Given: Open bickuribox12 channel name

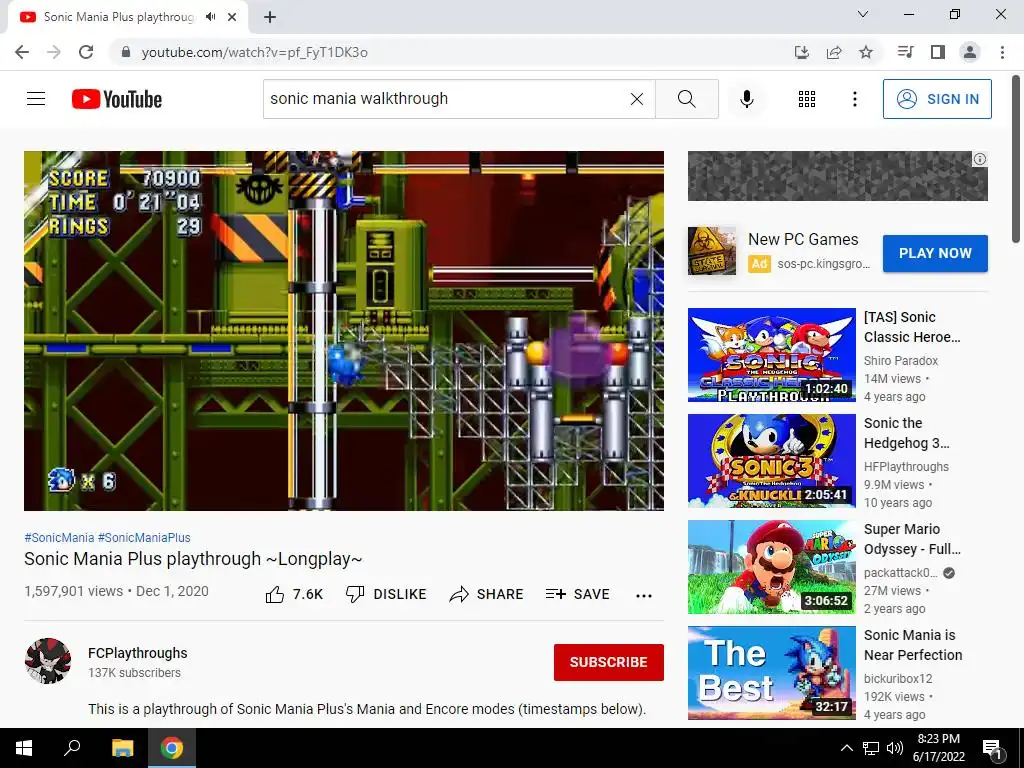Looking at the screenshot, I should pos(898,679).
